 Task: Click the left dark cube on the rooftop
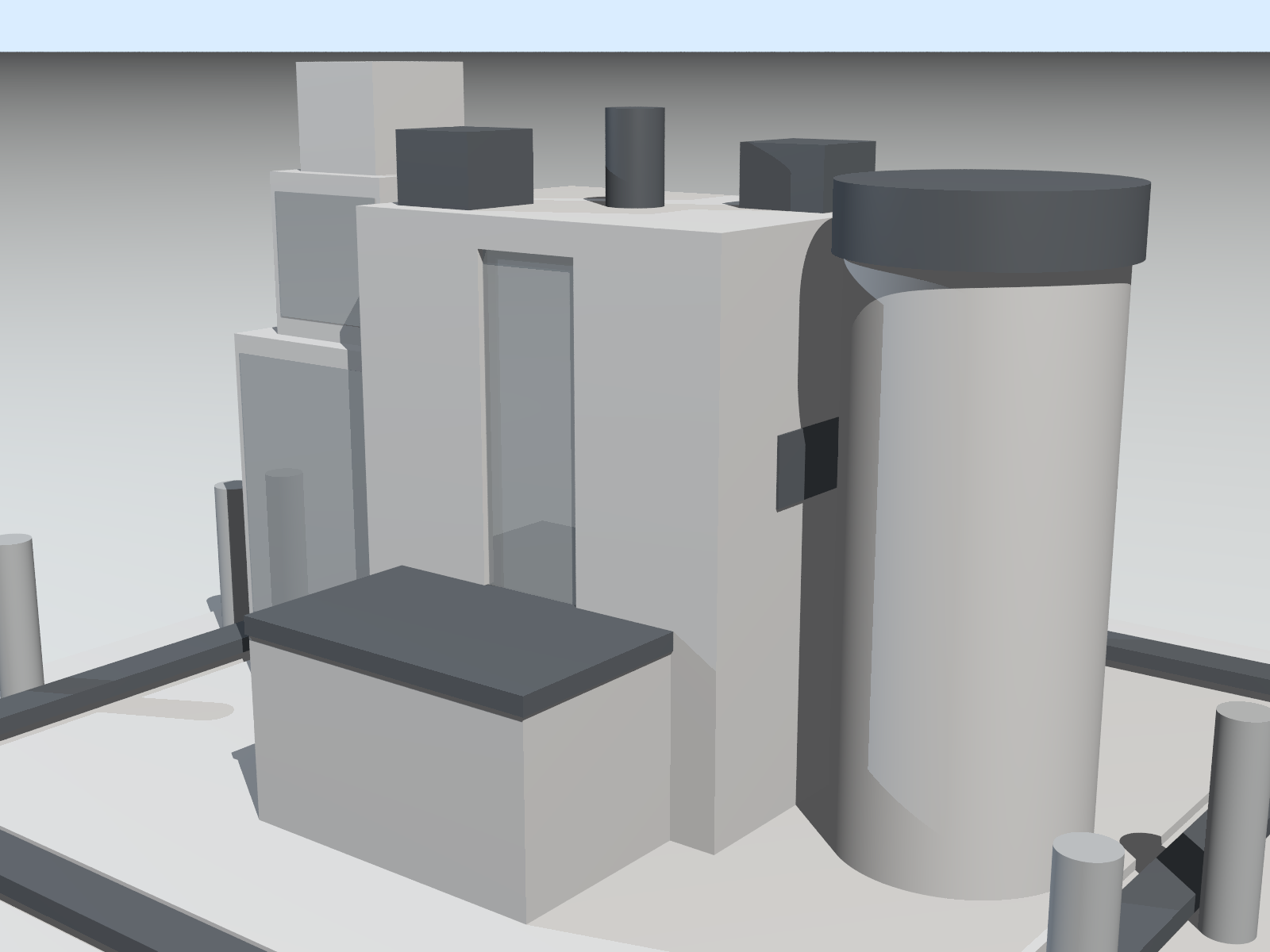(464, 168)
